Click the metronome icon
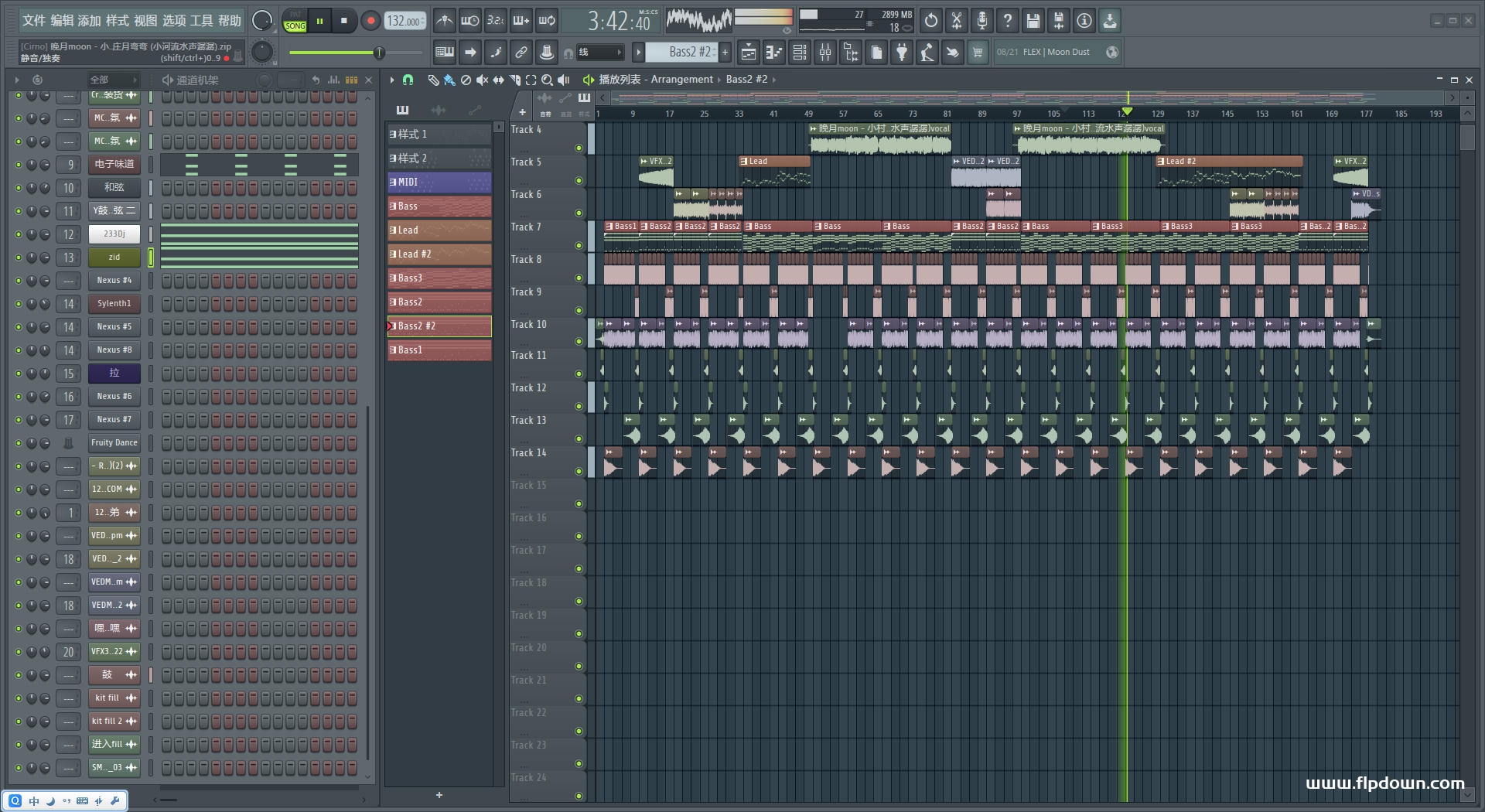The image size is (1485, 812). [x=444, y=21]
